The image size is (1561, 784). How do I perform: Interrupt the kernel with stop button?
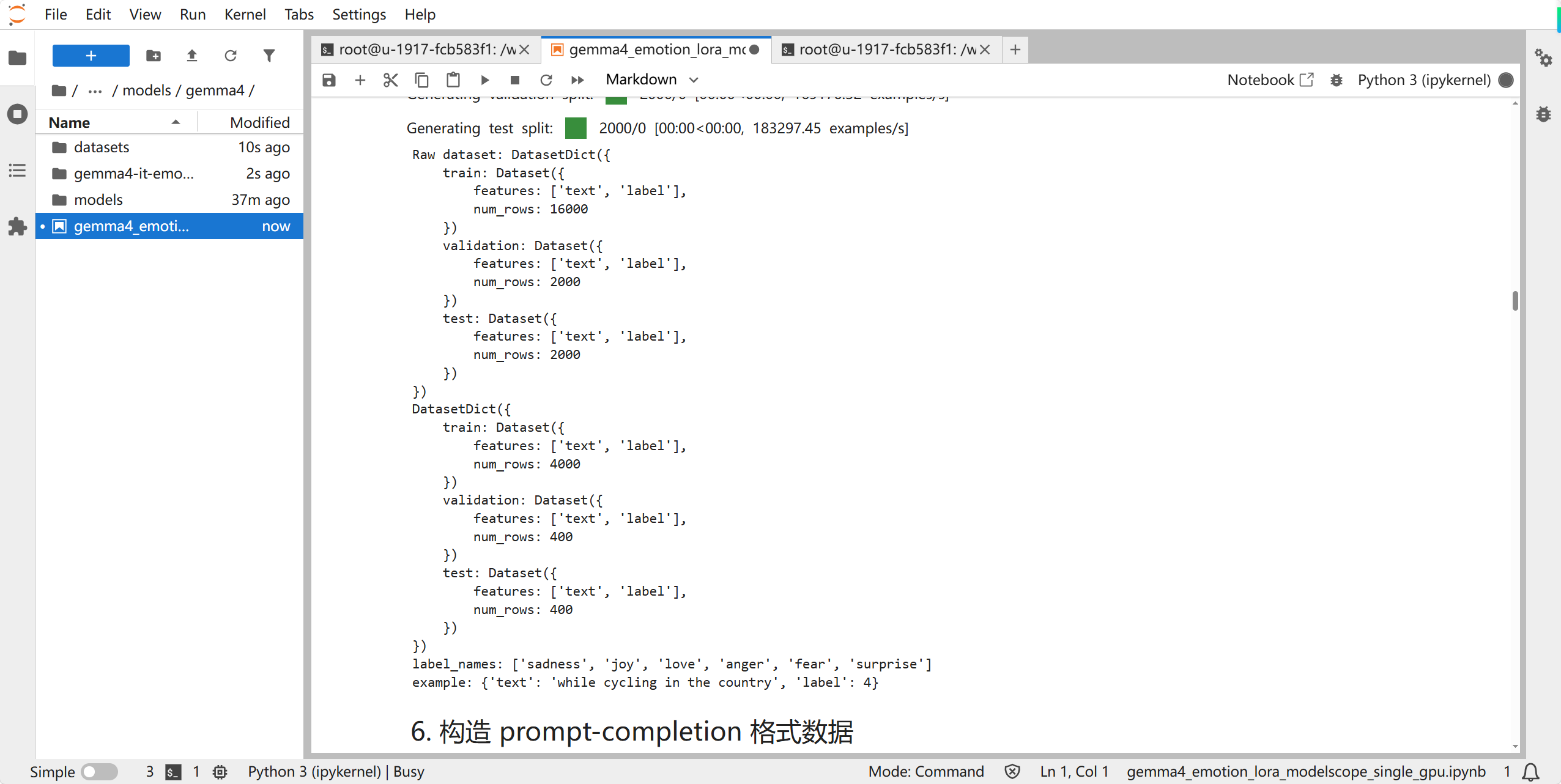click(515, 80)
